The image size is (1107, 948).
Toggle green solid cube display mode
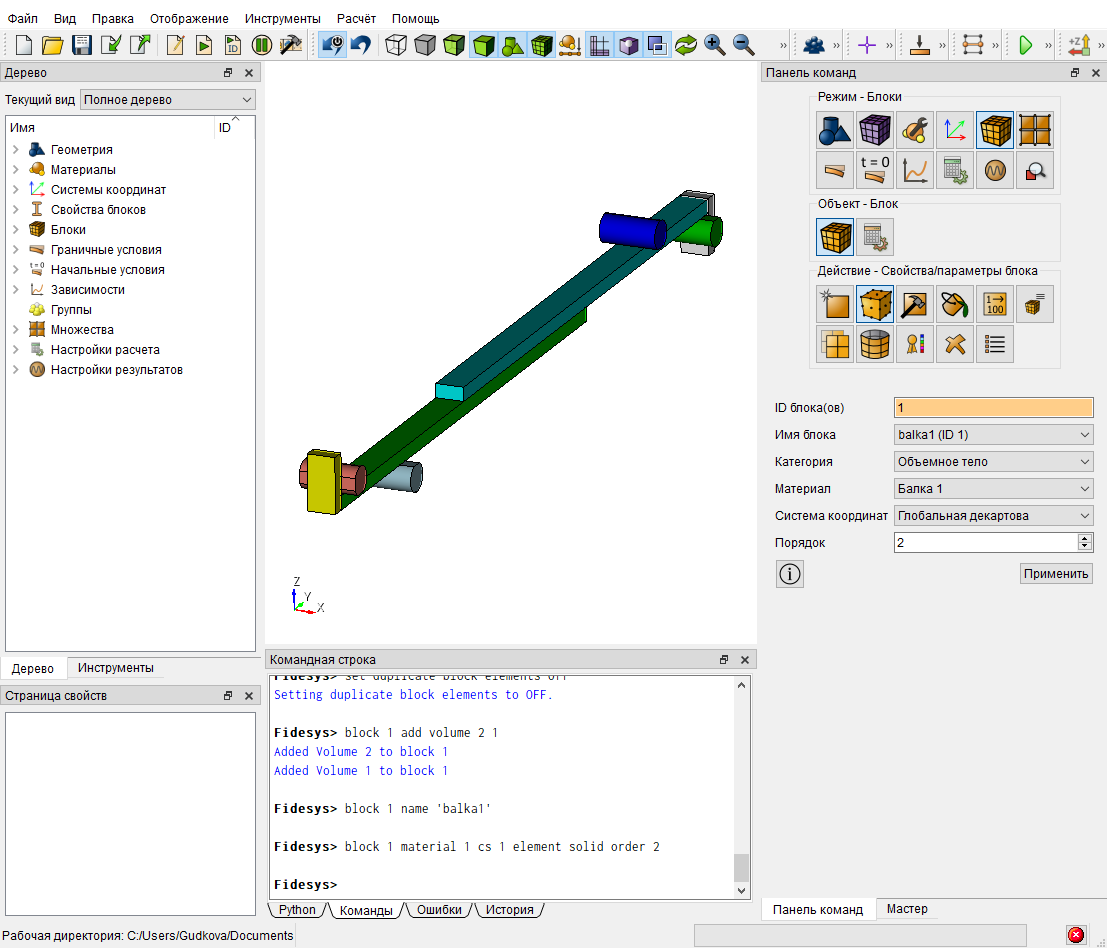click(x=484, y=45)
